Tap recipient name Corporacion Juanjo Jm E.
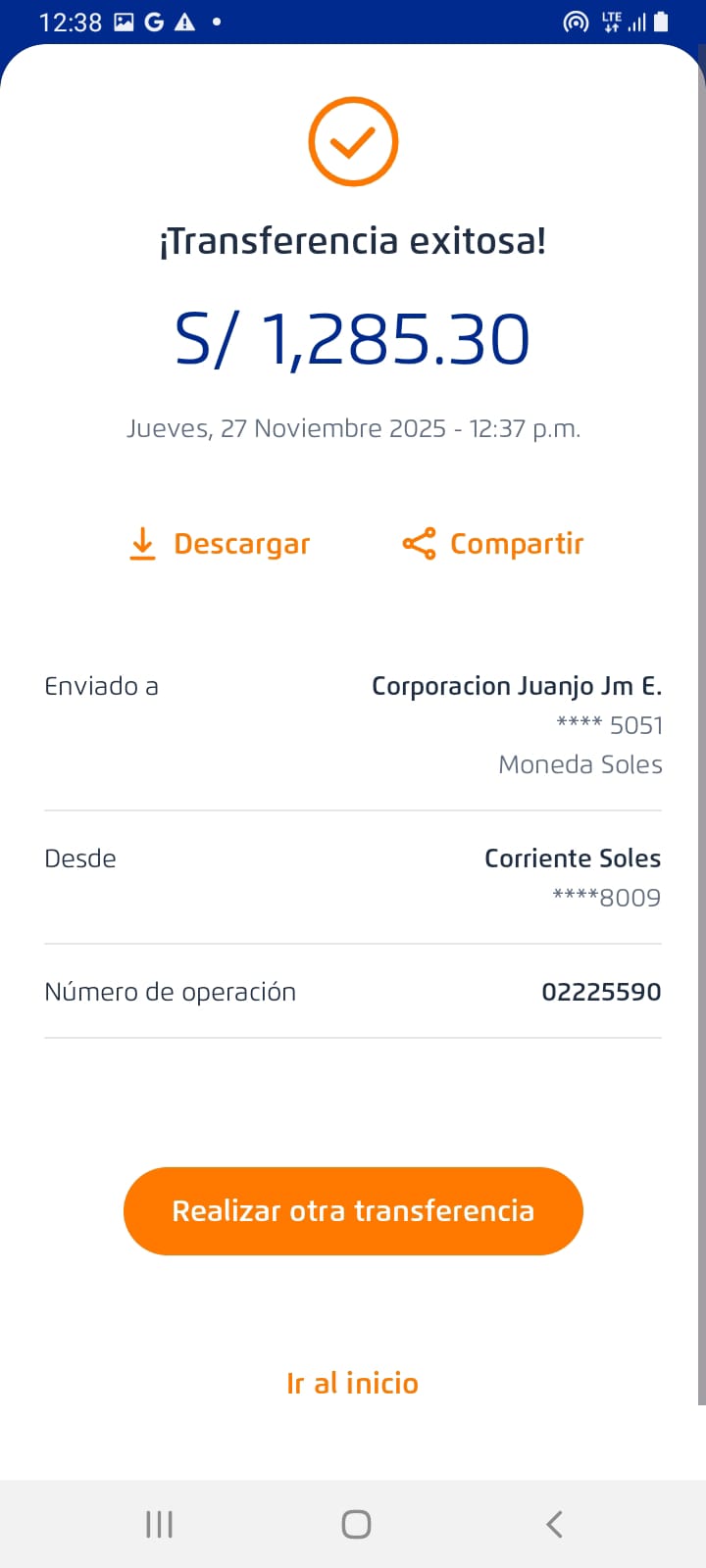 517,686
